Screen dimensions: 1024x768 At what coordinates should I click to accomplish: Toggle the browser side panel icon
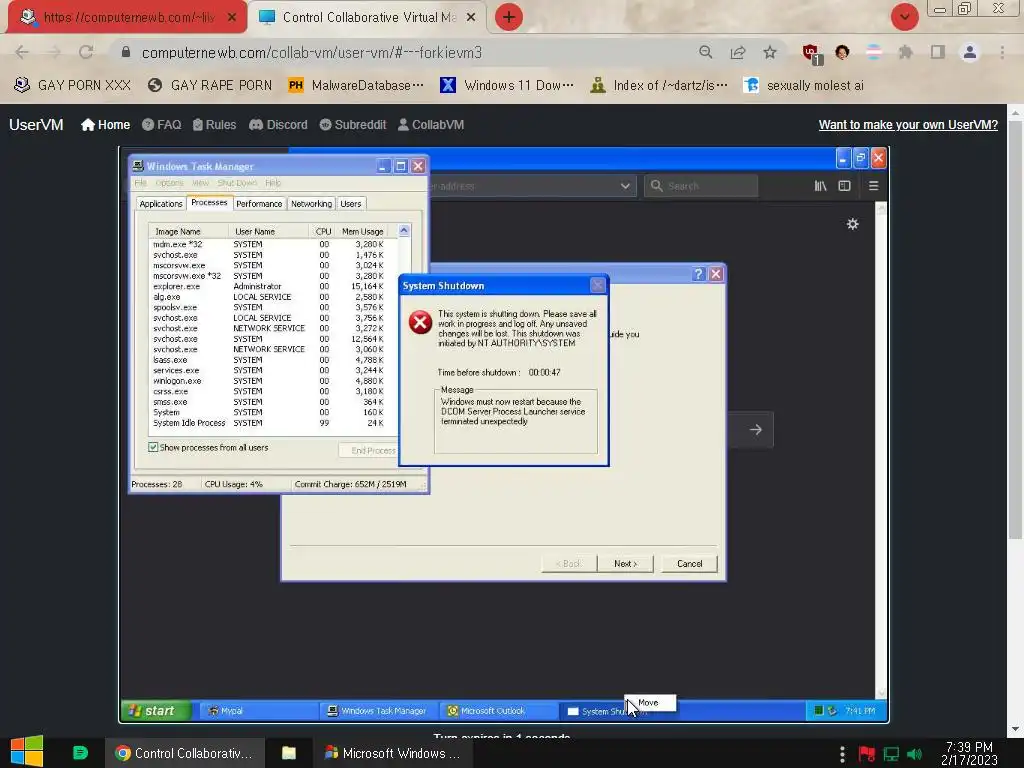click(938, 52)
